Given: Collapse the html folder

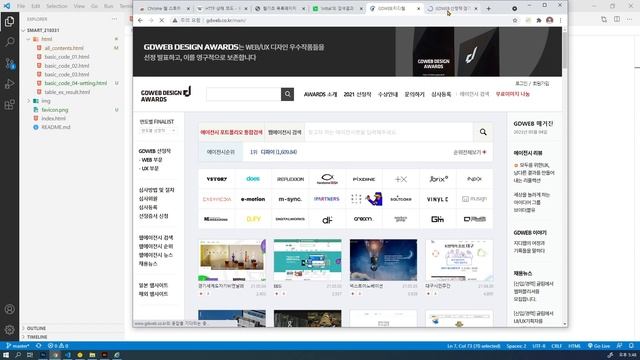Looking at the screenshot, I should [46, 39].
